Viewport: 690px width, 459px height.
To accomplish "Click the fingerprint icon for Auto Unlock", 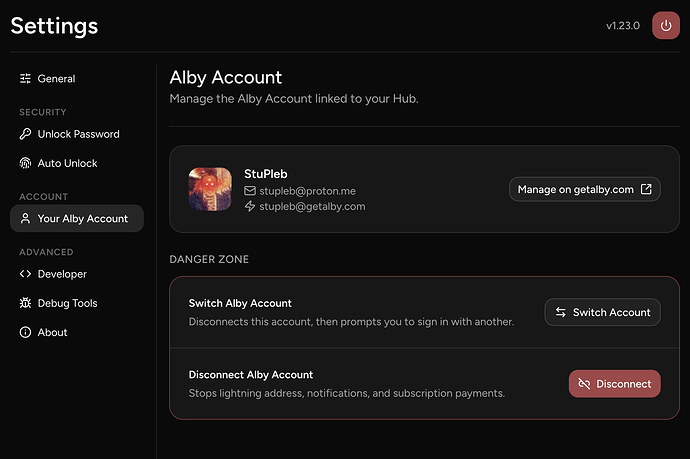I will point(26,163).
